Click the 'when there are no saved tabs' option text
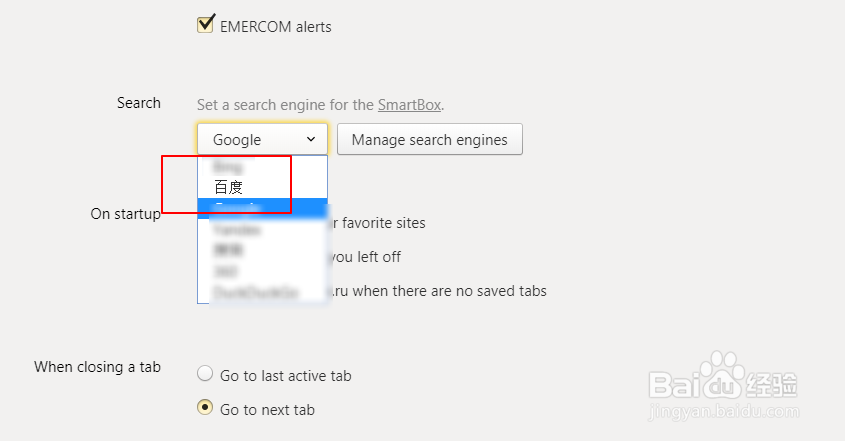The width and height of the screenshot is (845, 441). [439, 291]
